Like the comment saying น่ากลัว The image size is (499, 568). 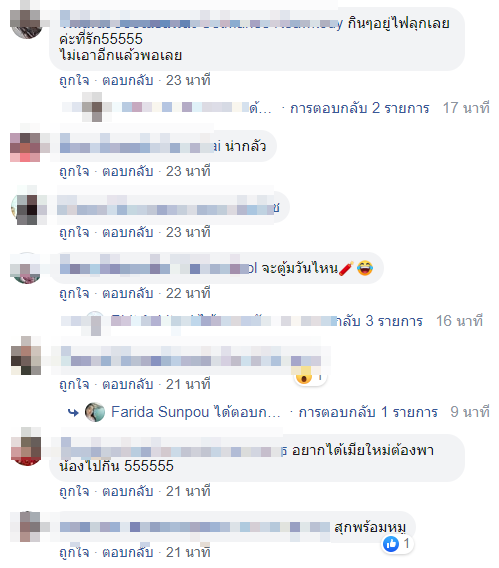point(74,171)
